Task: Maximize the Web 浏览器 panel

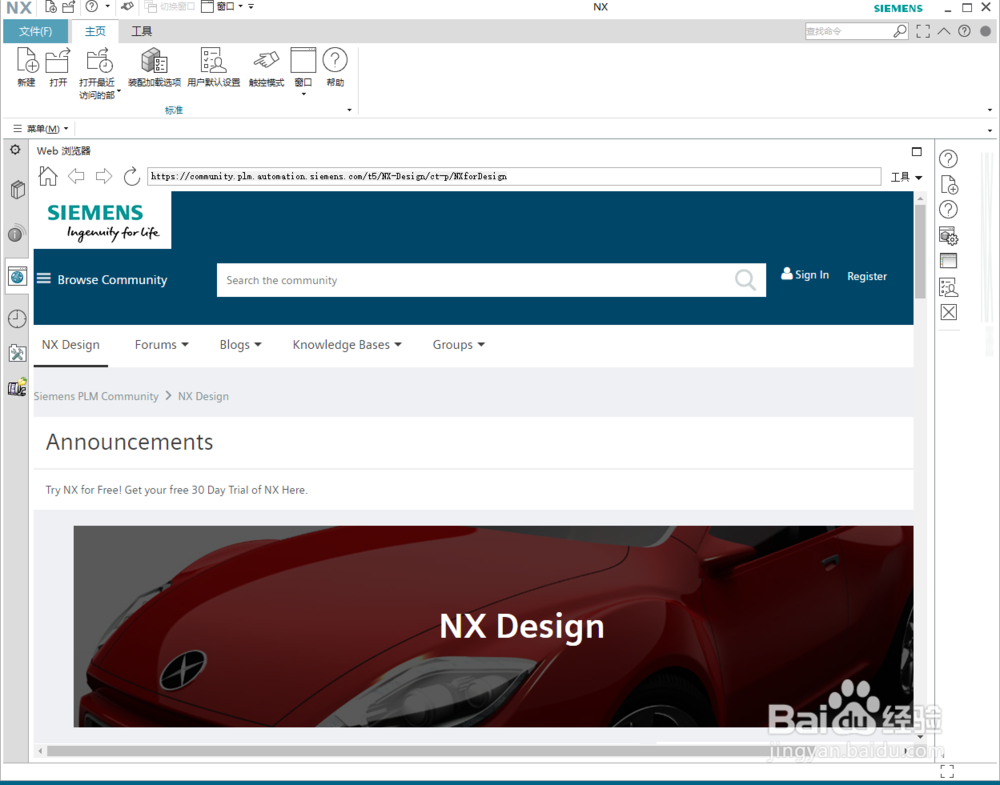Action: click(x=916, y=151)
